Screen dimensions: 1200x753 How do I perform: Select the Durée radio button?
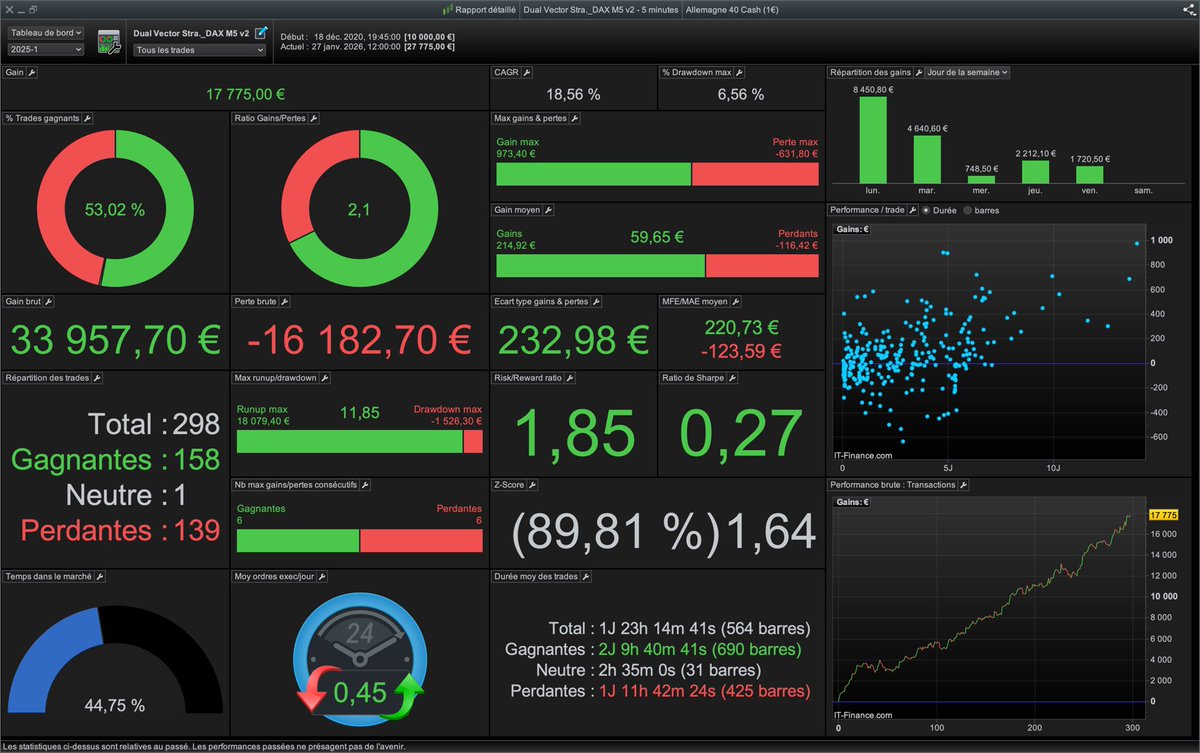[925, 210]
